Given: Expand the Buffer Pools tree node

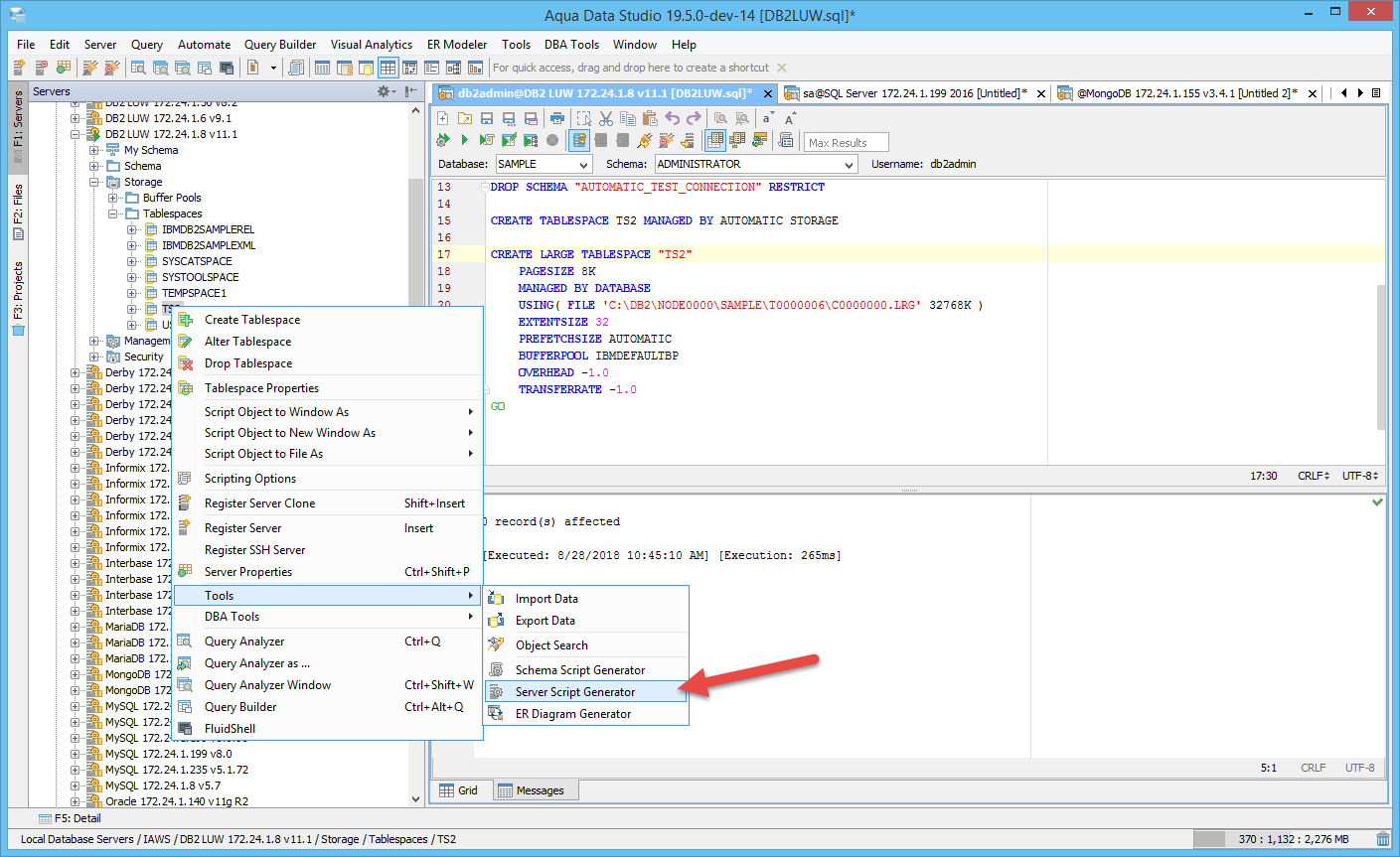Looking at the screenshot, I should coord(113,198).
